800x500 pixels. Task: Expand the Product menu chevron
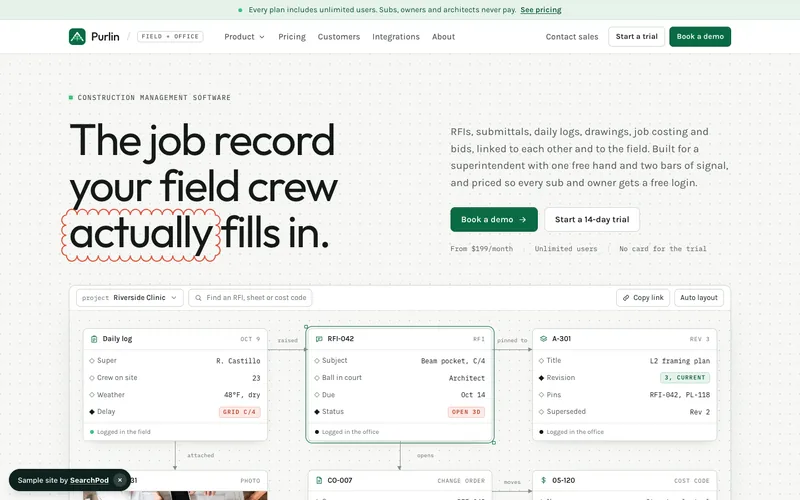pyautogui.click(x=262, y=37)
